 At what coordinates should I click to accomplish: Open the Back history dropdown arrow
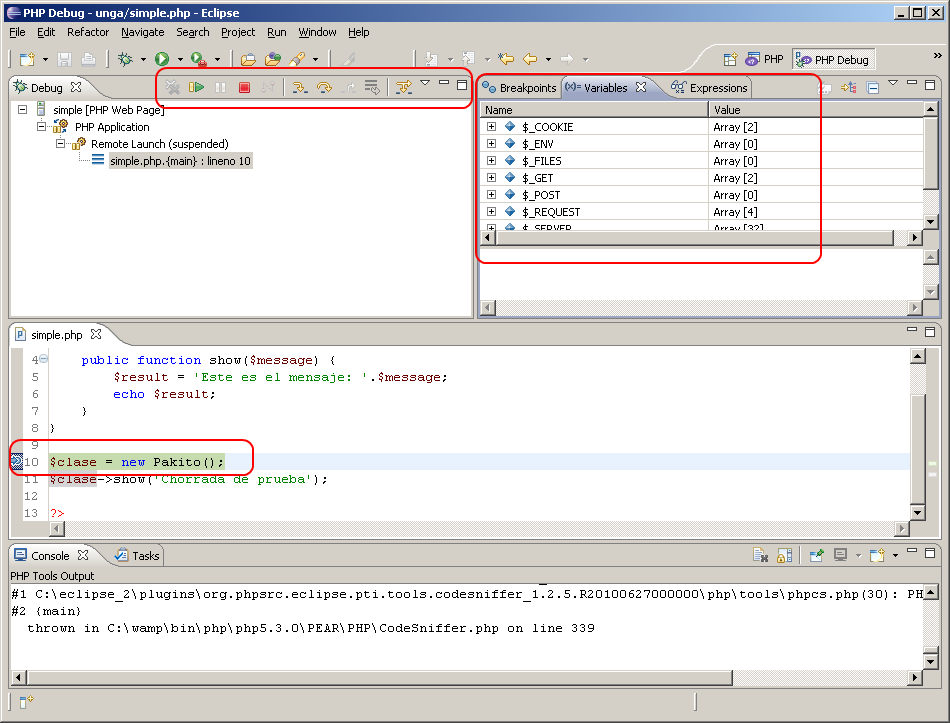[548, 59]
